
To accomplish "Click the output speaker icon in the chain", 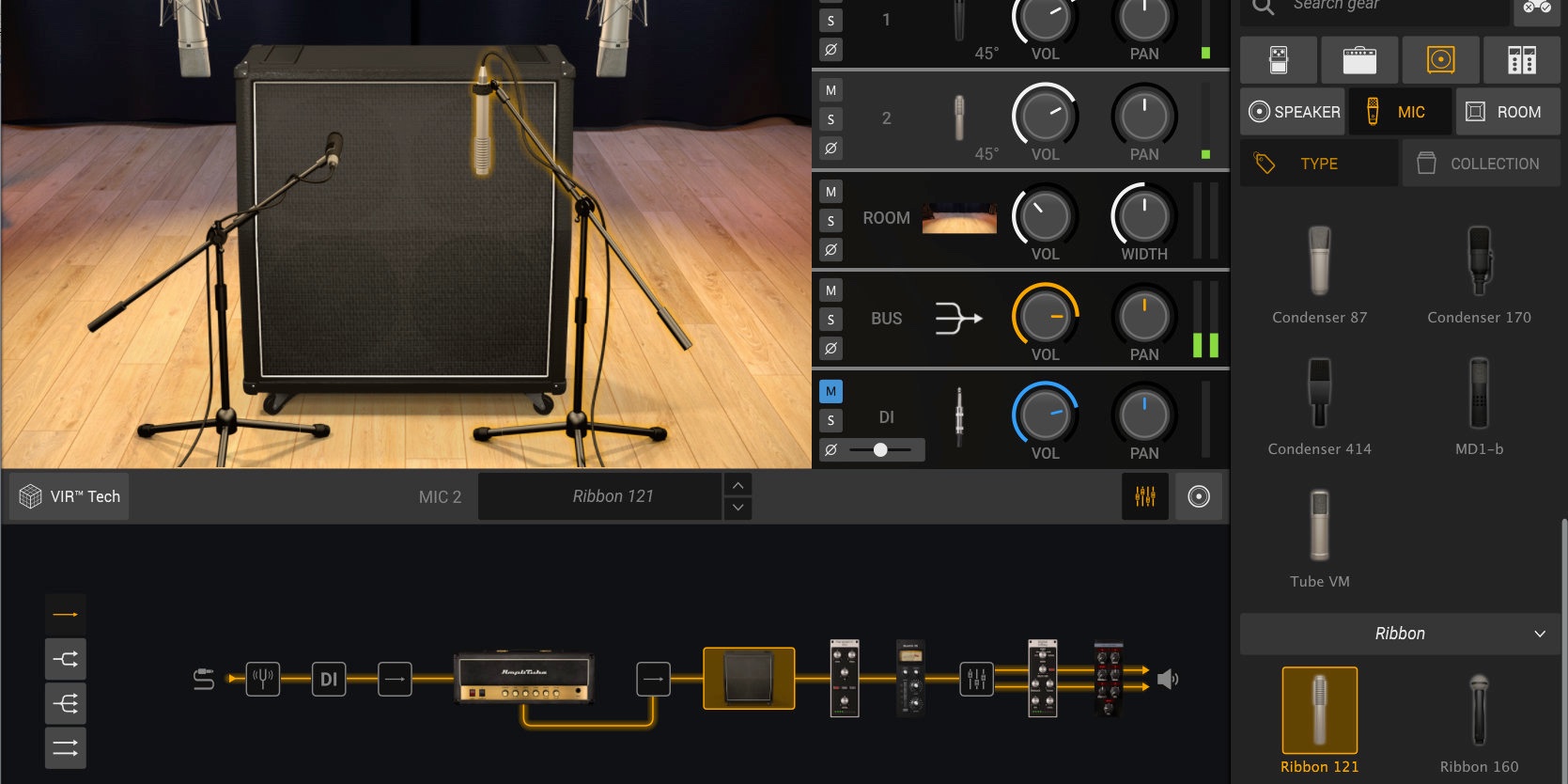I will [1168, 679].
